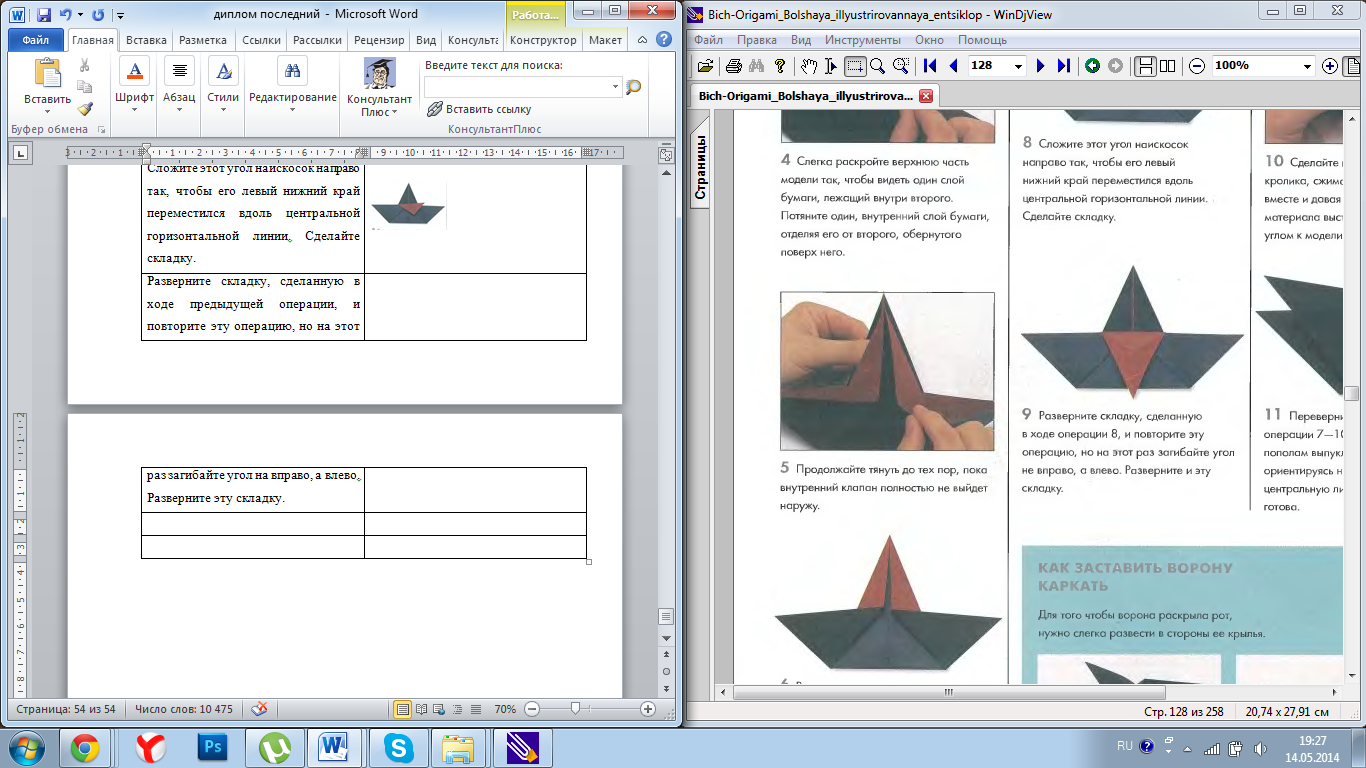Screen dimensions: 1366x768
Task: Expand the 100% zoom level dropdown
Action: 1308,66
